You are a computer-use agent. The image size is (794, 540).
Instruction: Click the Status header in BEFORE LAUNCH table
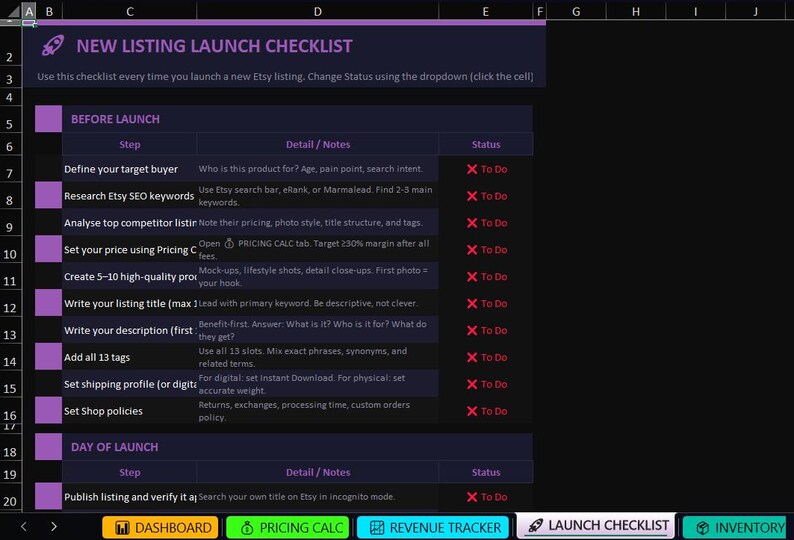coord(486,144)
